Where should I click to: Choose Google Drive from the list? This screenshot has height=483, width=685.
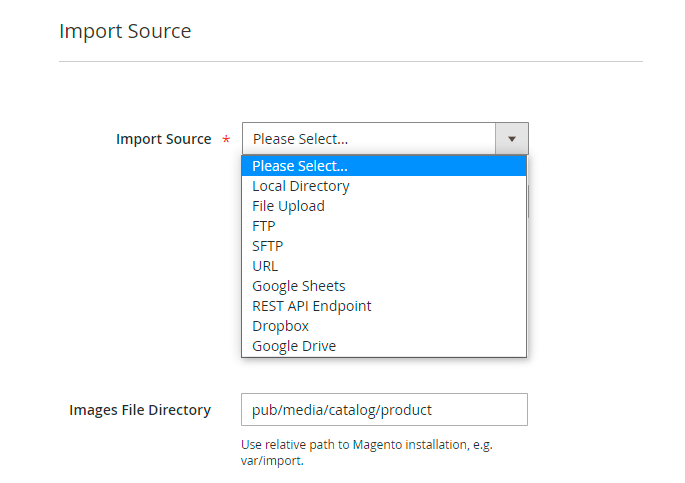294,346
